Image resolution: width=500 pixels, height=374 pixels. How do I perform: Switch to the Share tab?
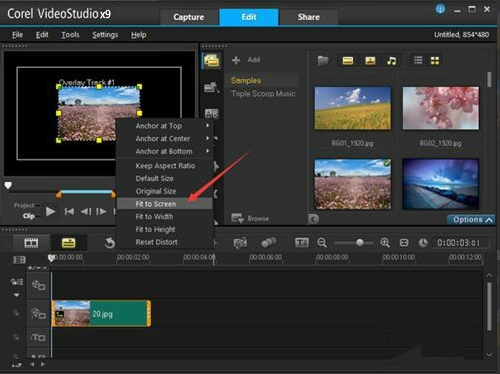click(x=308, y=17)
